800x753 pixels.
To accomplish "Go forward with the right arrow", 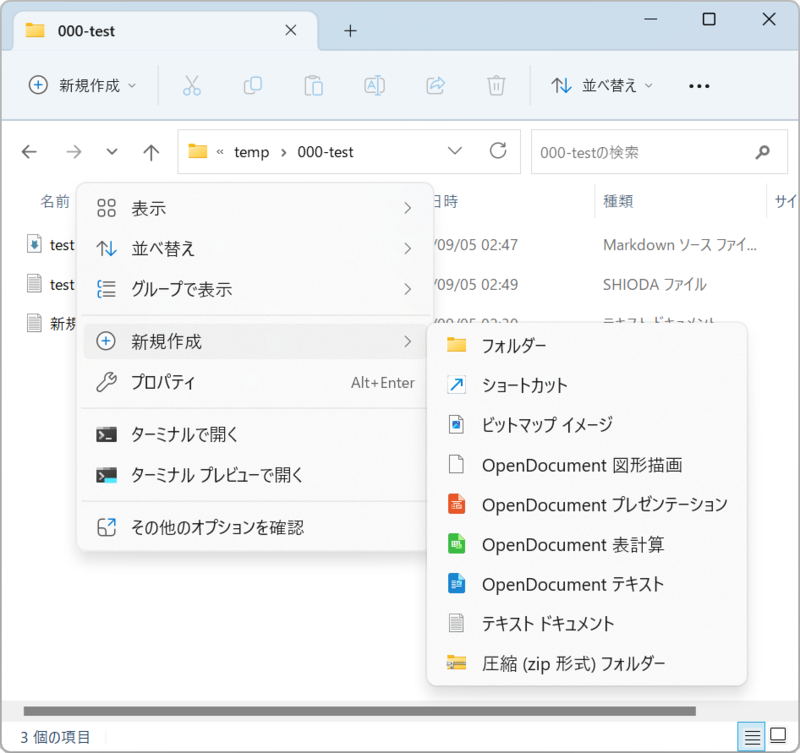I will coord(73,152).
